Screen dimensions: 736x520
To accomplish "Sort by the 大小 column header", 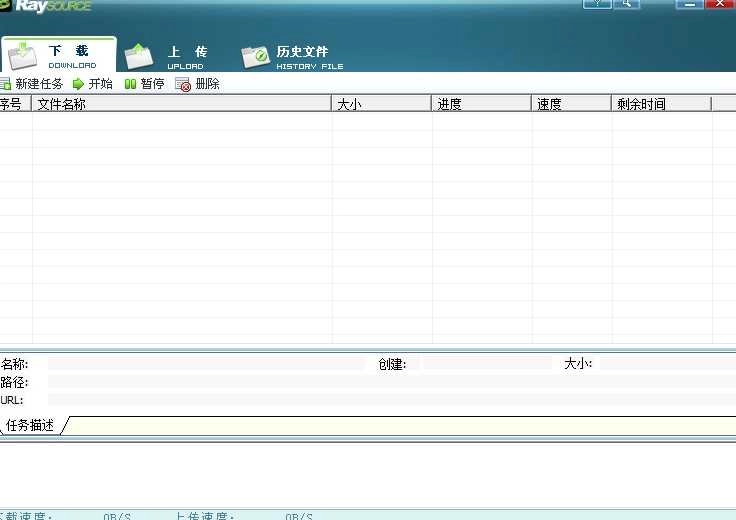I will [381, 104].
